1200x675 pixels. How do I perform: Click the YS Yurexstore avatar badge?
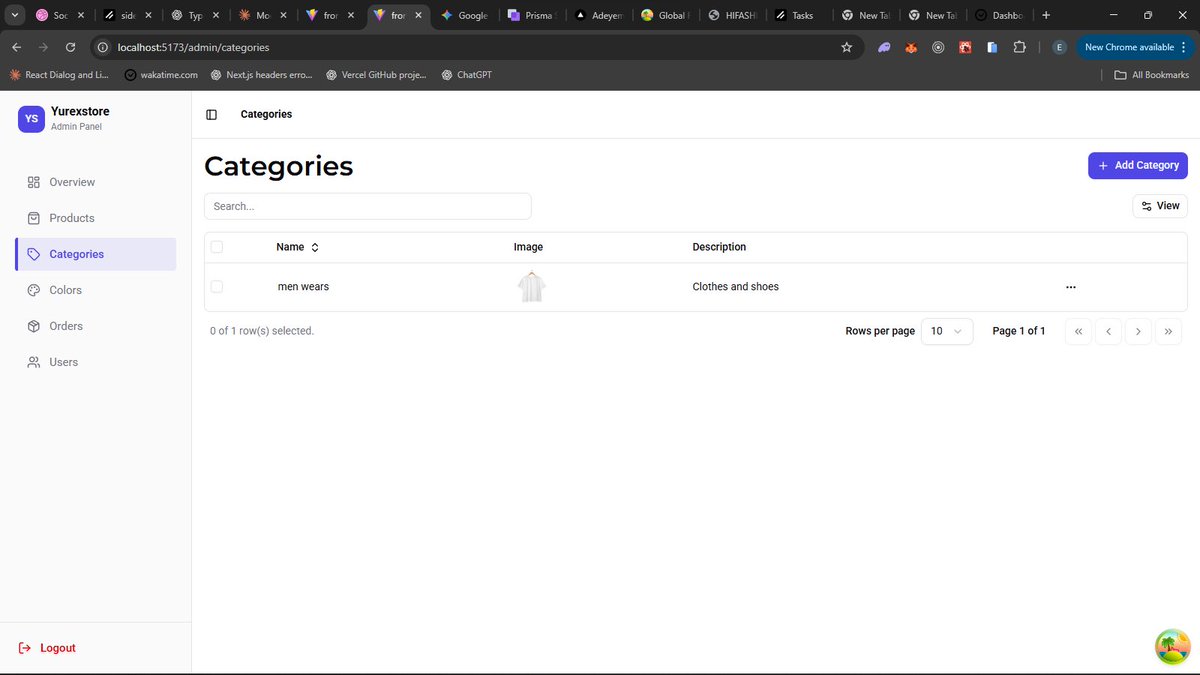pyautogui.click(x=31, y=118)
